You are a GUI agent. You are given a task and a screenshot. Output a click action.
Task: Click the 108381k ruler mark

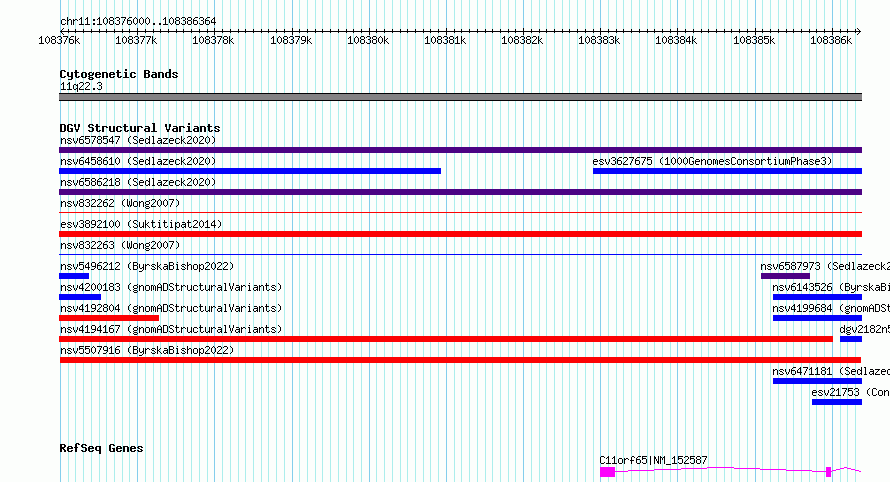coord(446,40)
